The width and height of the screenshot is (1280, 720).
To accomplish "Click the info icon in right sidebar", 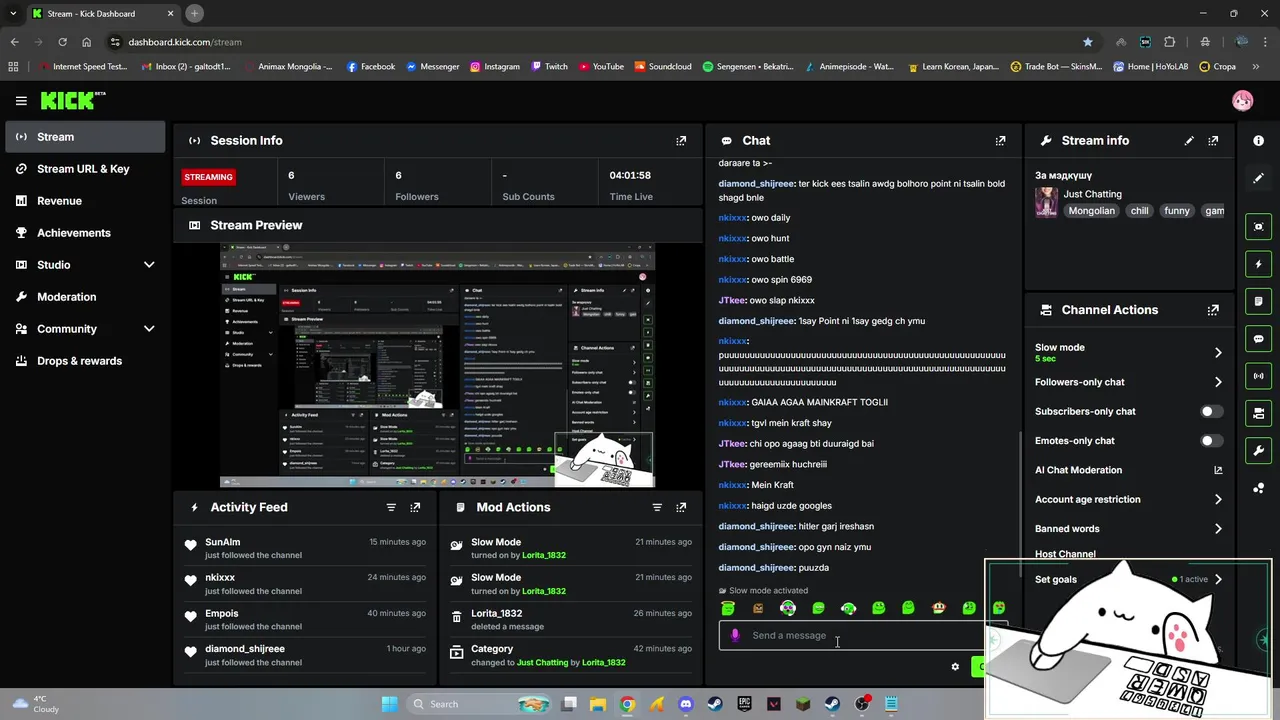I will click(1258, 141).
